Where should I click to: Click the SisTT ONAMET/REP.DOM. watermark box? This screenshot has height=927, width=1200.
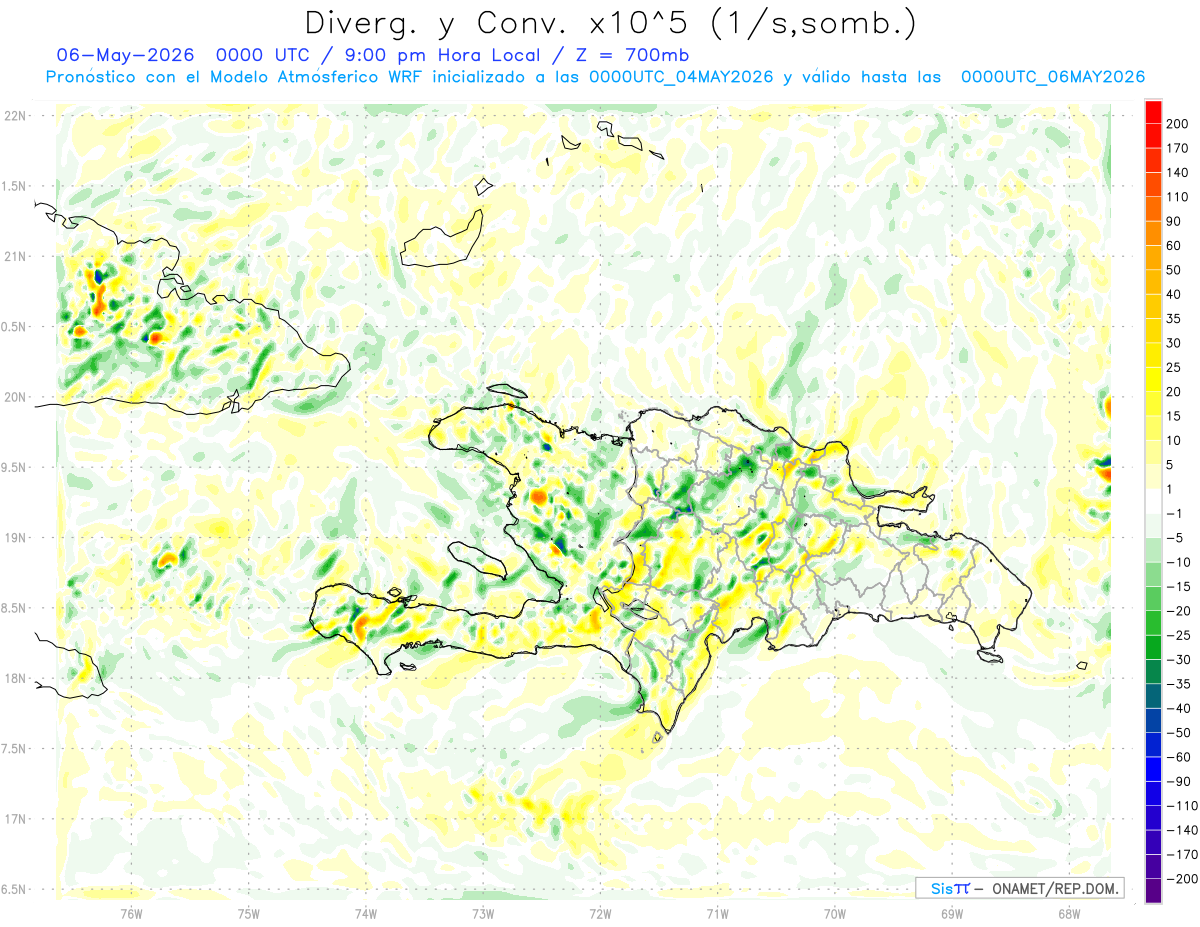[x=1019, y=888]
